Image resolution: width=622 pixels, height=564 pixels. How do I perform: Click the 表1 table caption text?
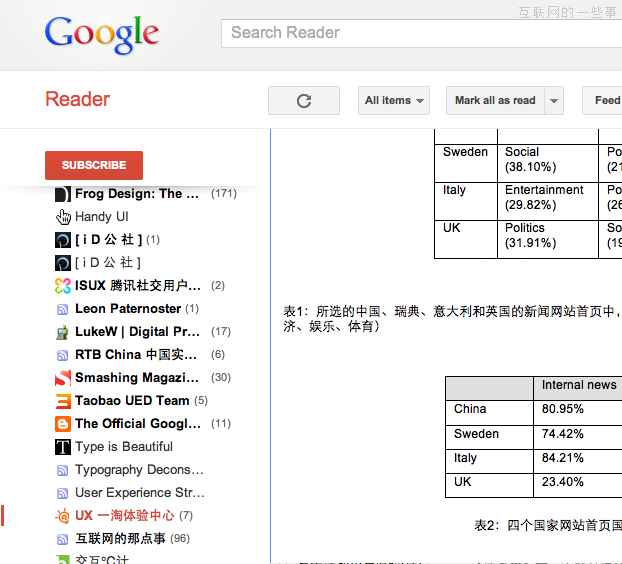coord(452,319)
